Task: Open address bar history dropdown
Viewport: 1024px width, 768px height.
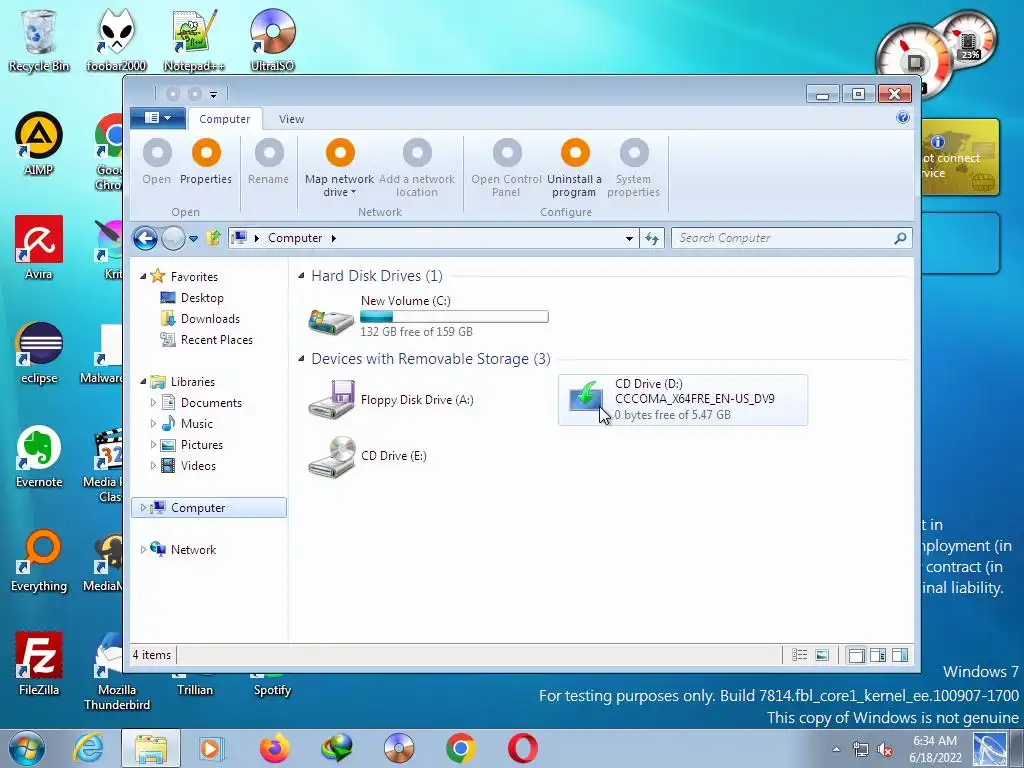Action: point(629,238)
